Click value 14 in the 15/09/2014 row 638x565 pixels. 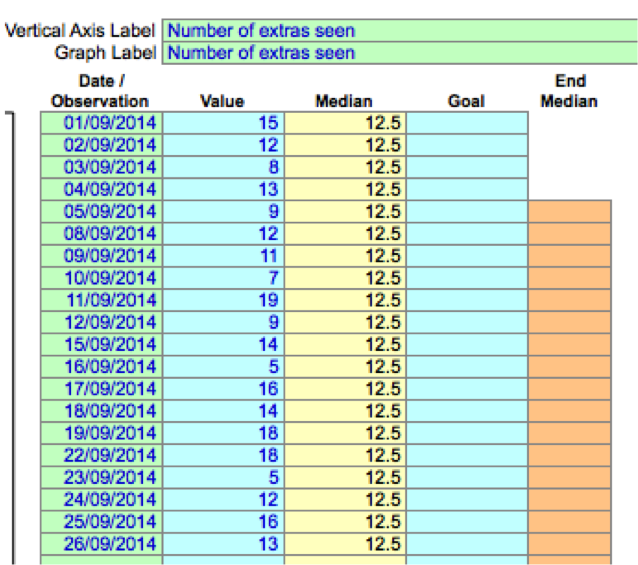click(223, 345)
